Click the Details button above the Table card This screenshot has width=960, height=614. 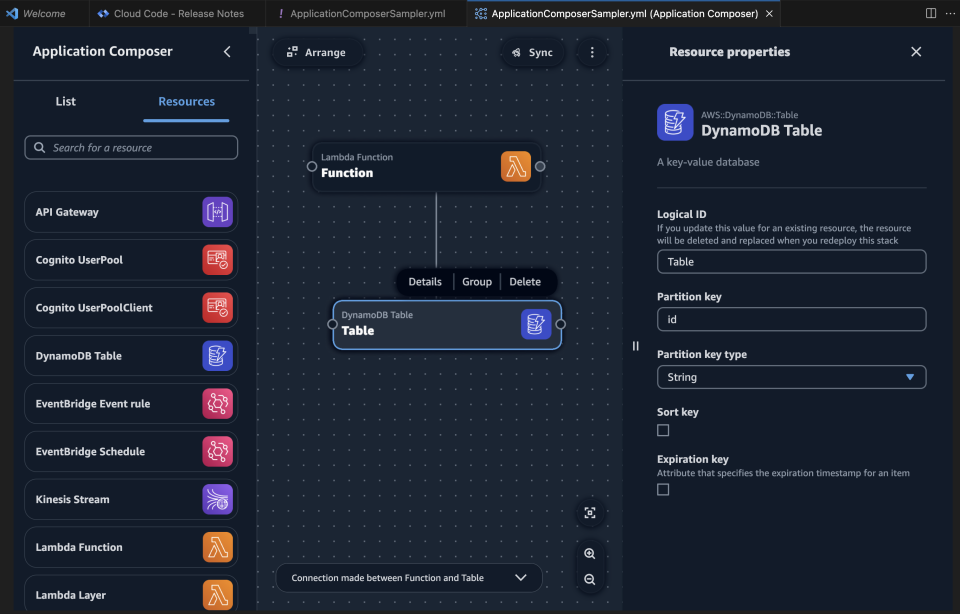[424, 281]
